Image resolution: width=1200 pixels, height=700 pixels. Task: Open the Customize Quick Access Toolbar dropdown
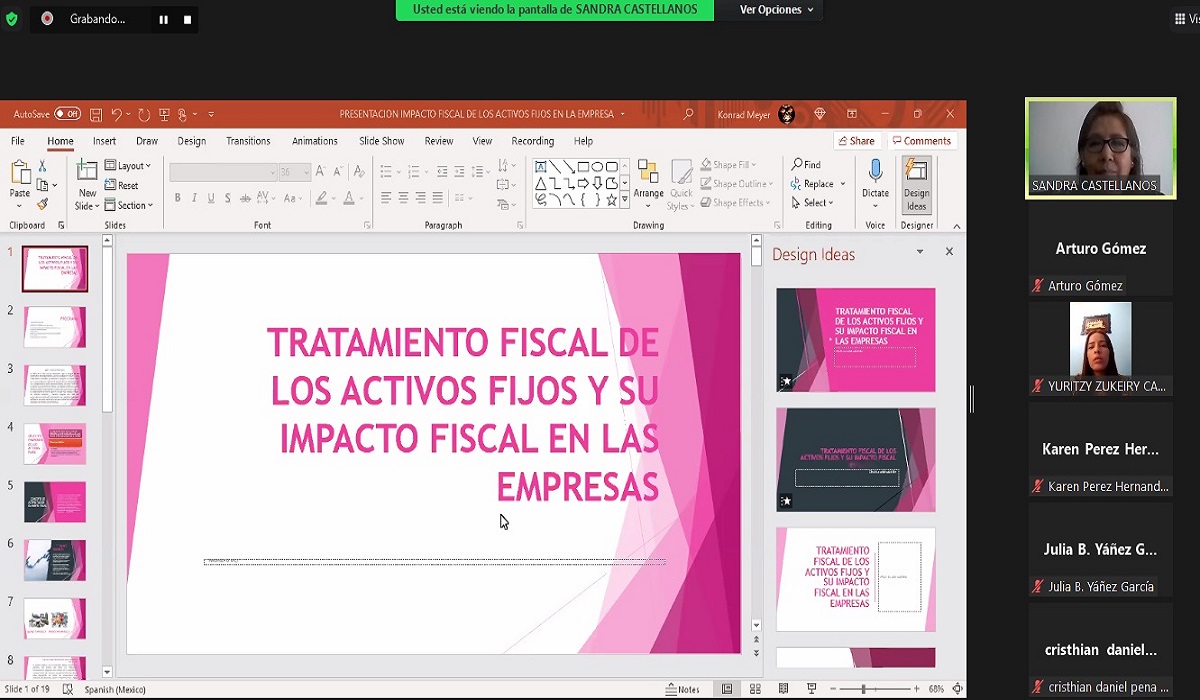tap(211, 114)
